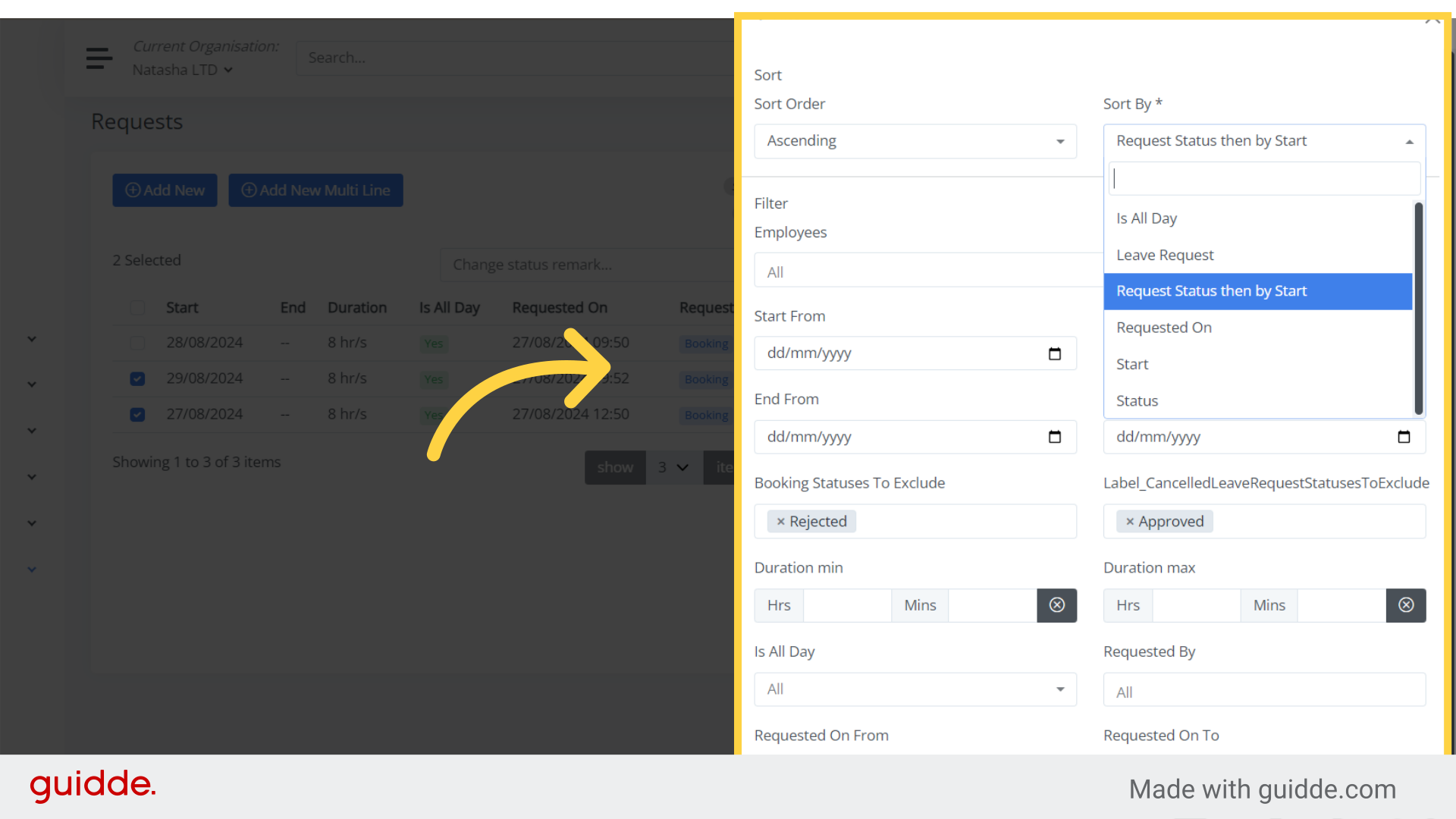This screenshot has height=819, width=1456.
Task: Focus the Sort By search box
Action: 1264,179
